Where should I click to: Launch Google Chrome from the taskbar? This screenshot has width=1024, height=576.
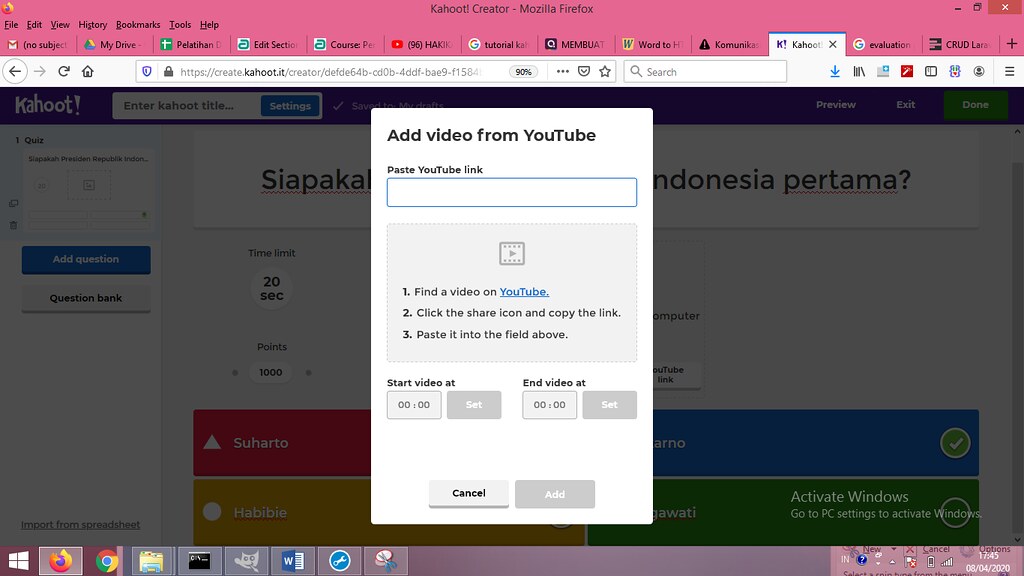point(107,561)
